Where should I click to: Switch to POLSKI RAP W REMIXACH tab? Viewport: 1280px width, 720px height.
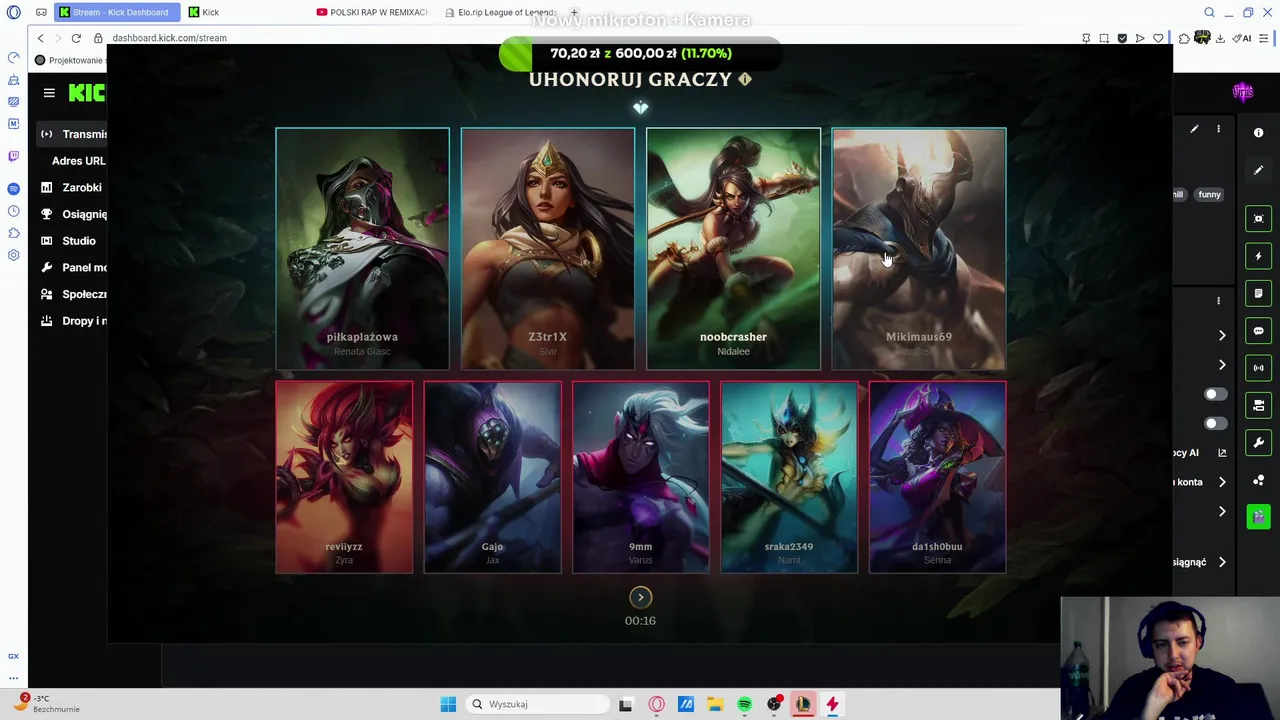coord(371,12)
